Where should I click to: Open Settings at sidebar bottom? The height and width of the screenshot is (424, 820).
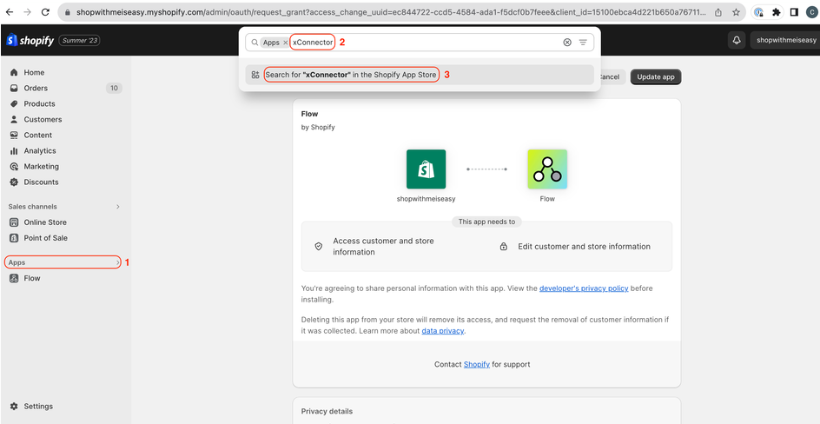(x=38, y=406)
